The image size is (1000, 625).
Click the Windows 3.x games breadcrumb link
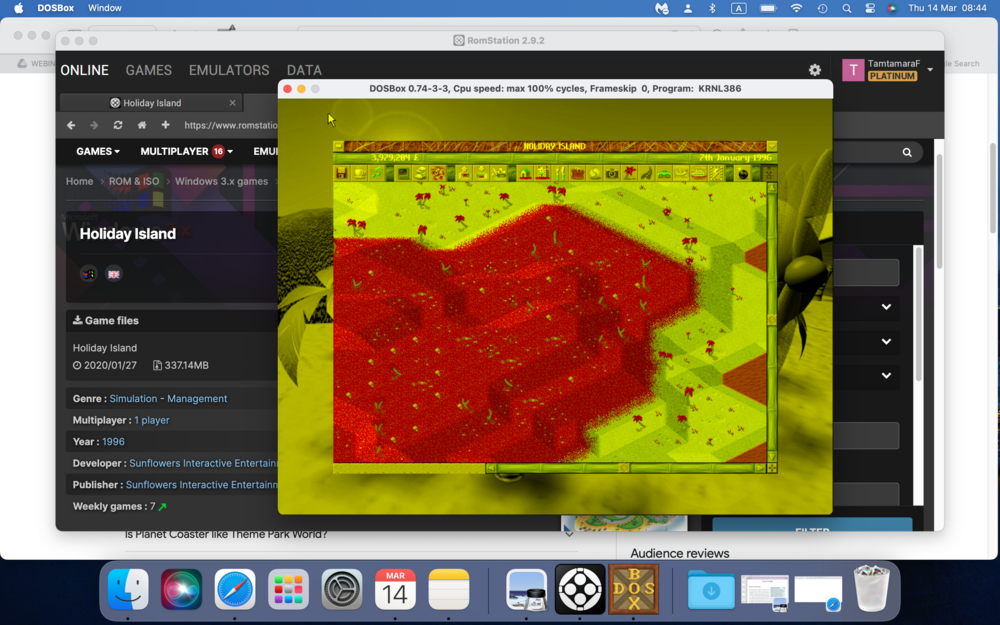(220, 181)
